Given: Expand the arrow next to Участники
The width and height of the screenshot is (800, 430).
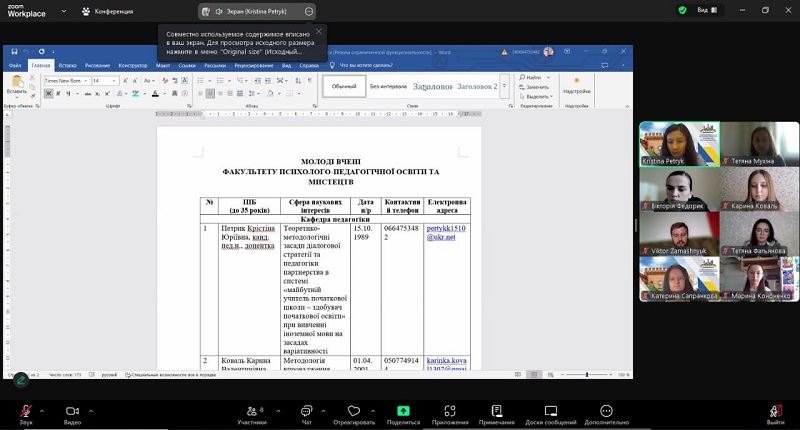Looking at the screenshot, I should pyautogui.click(x=278, y=411).
